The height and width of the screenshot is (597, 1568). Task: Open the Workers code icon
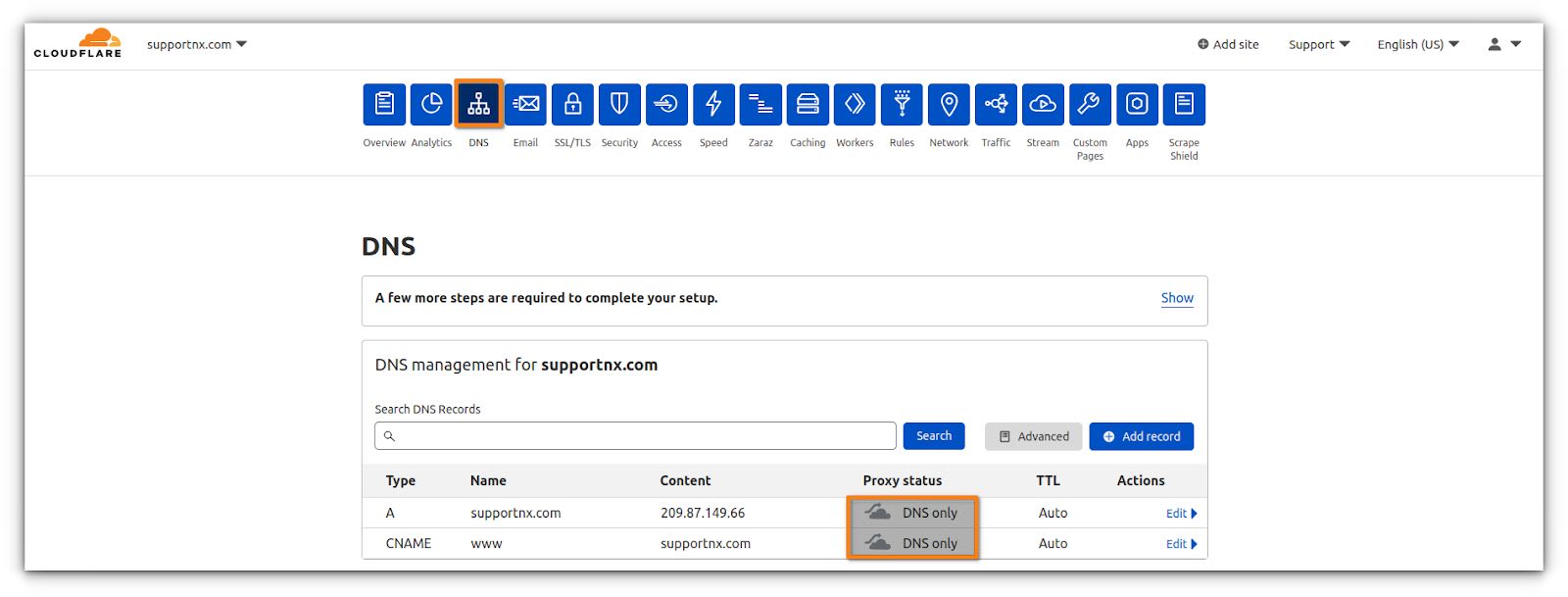pos(855,104)
